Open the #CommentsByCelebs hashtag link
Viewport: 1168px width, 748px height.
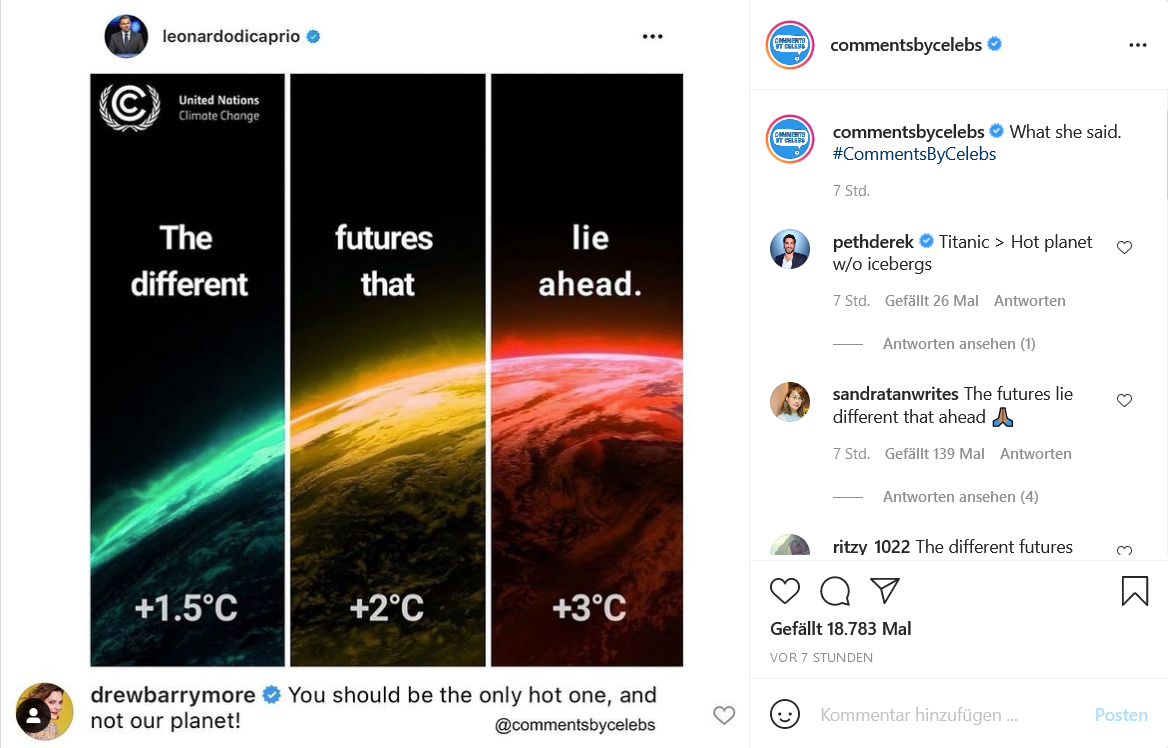(x=914, y=154)
